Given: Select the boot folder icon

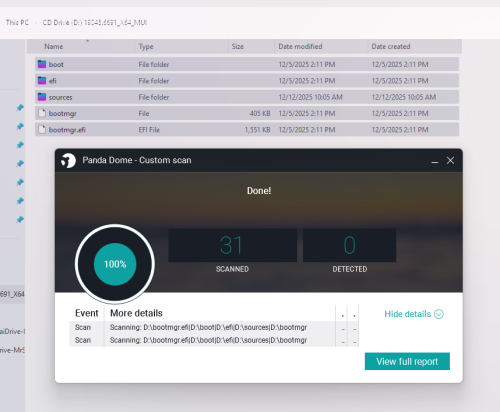Looking at the screenshot, I should [42, 64].
